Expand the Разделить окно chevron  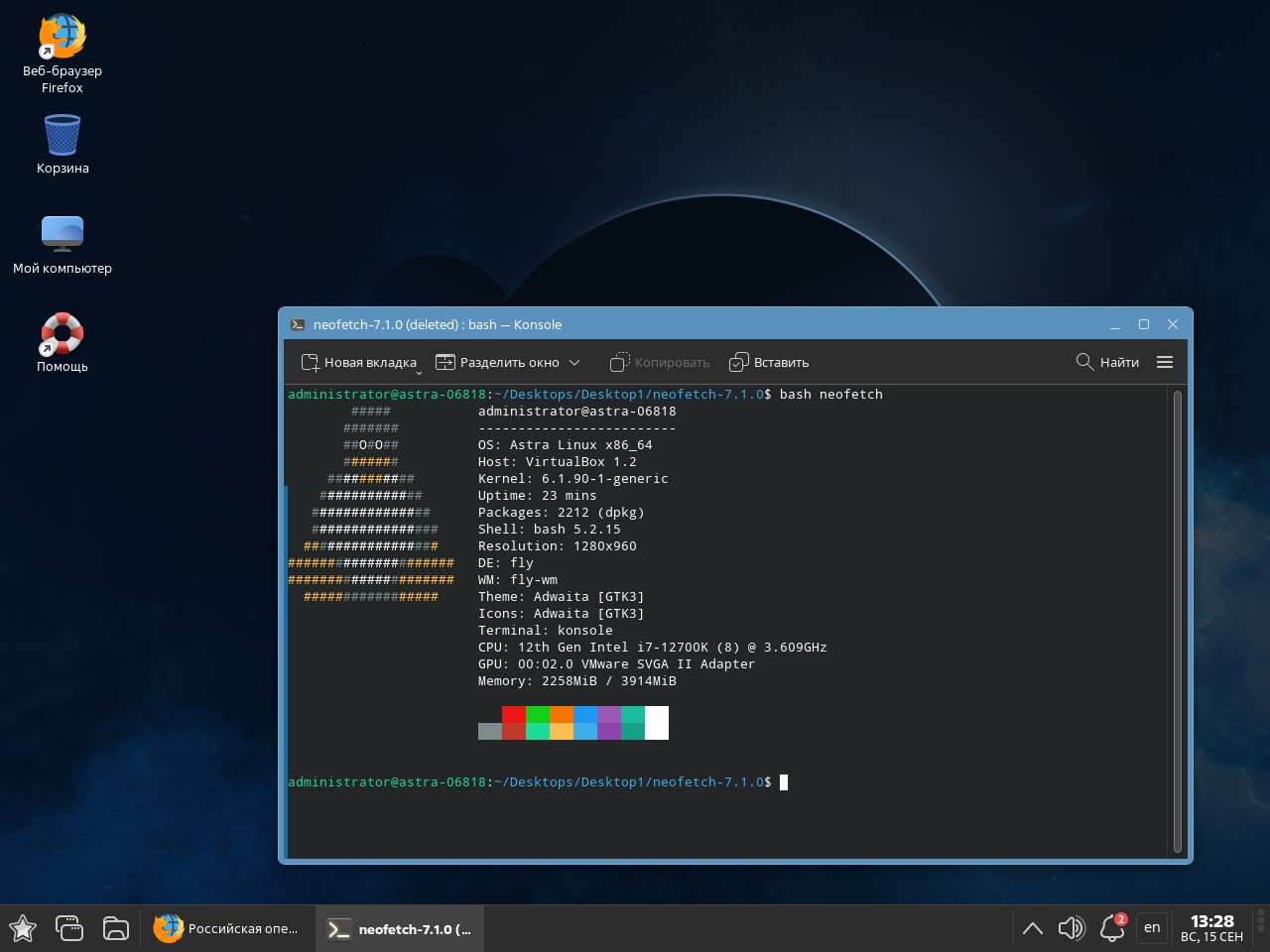tap(574, 362)
